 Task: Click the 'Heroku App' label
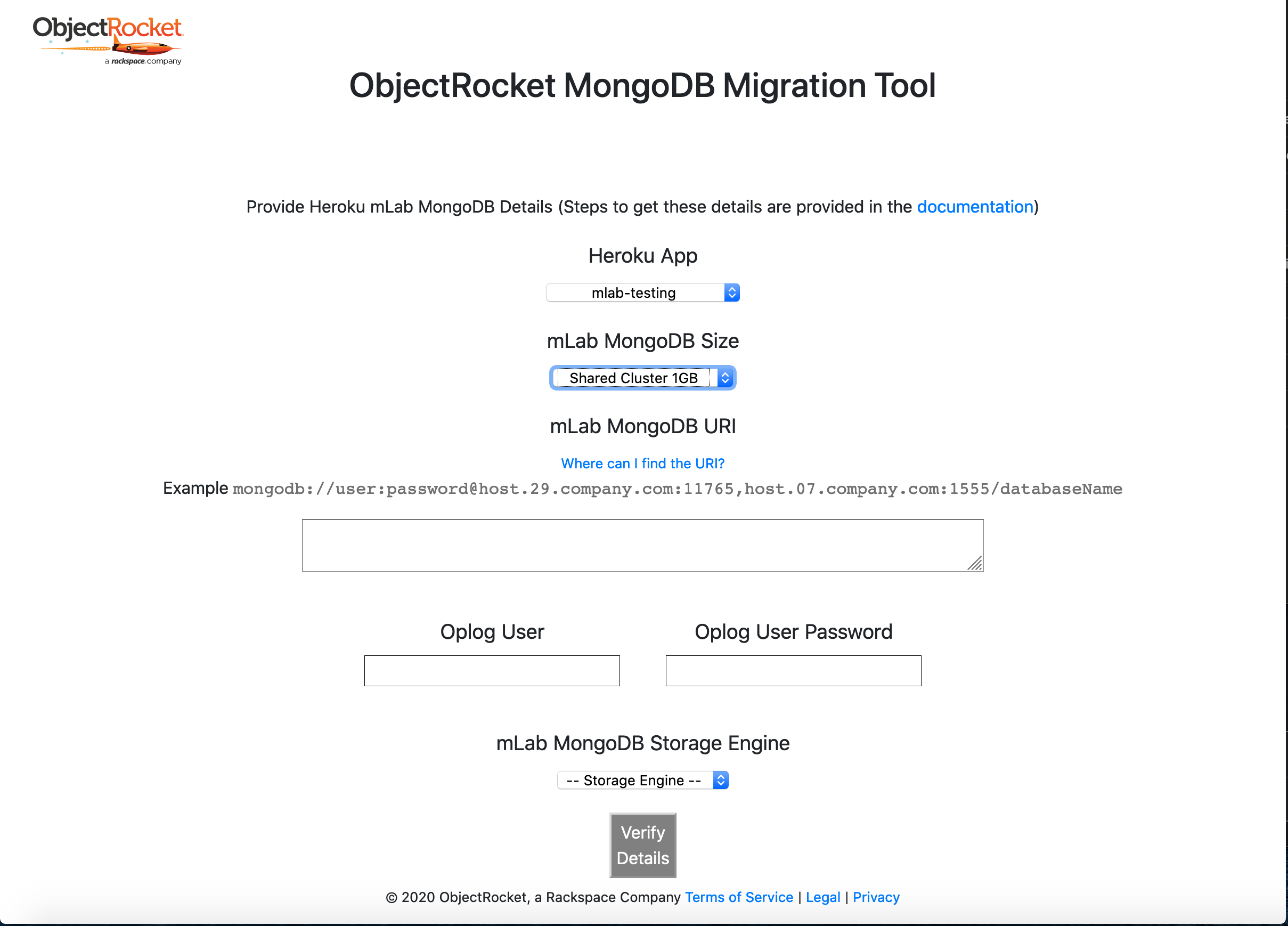click(x=642, y=256)
